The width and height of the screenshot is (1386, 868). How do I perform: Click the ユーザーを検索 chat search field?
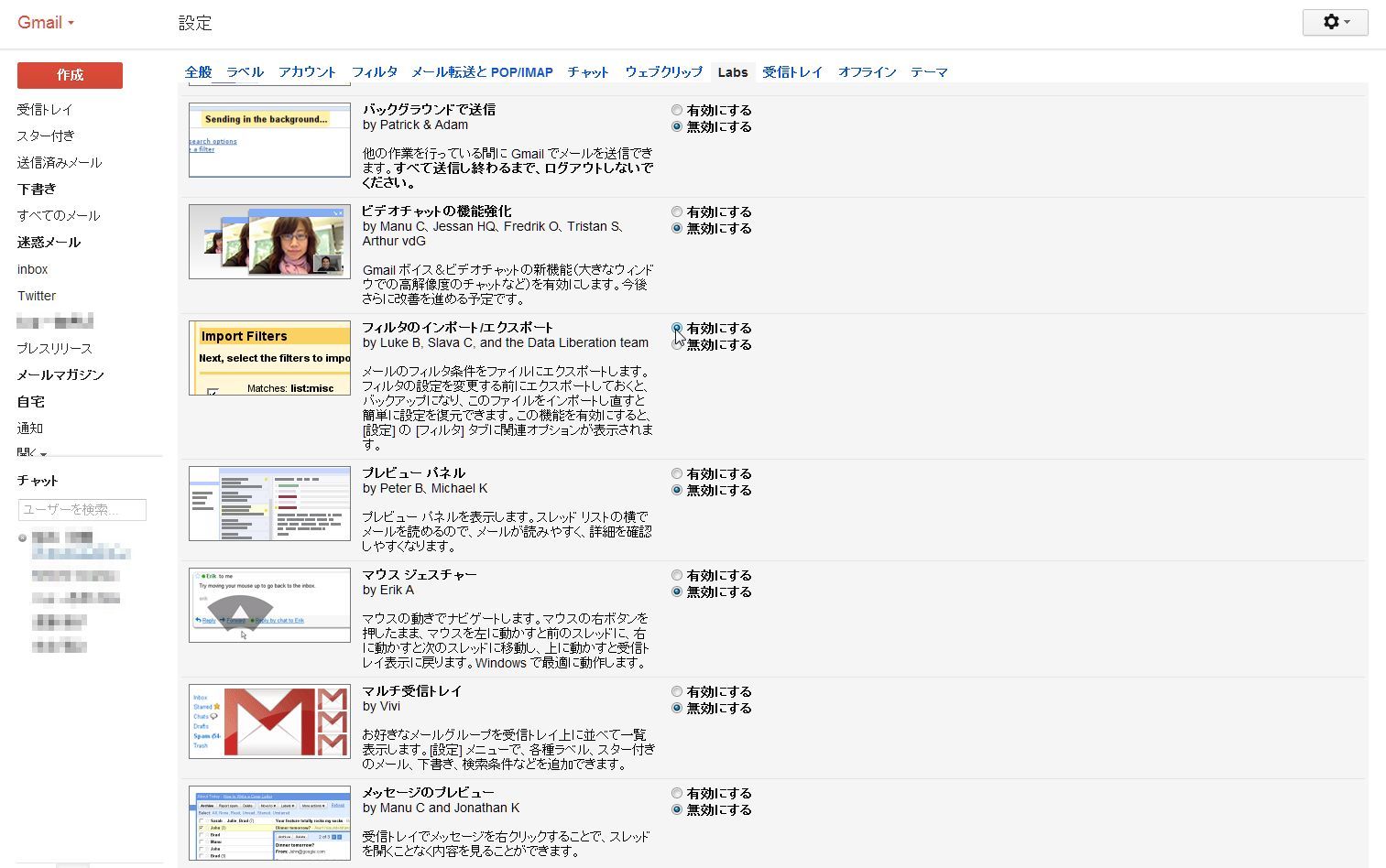[x=82, y=509]
